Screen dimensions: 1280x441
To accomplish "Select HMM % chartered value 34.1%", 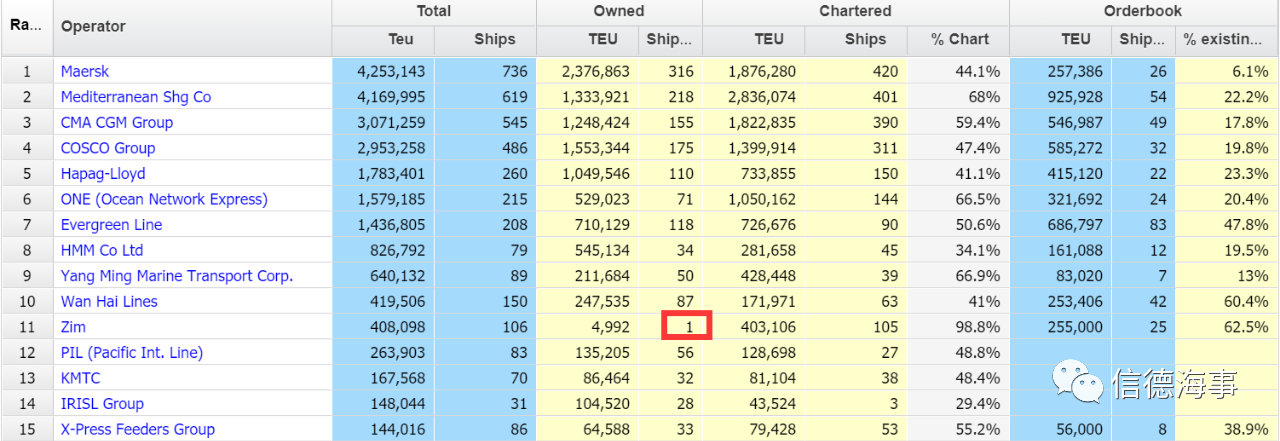I will (x=978, y=250).
